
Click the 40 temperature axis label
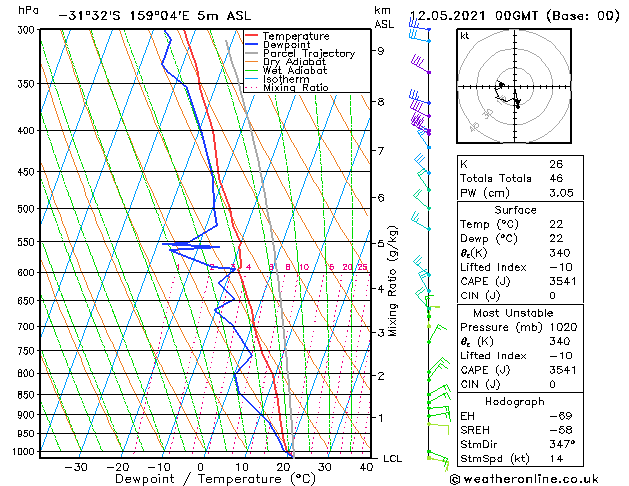coord(366,467)
